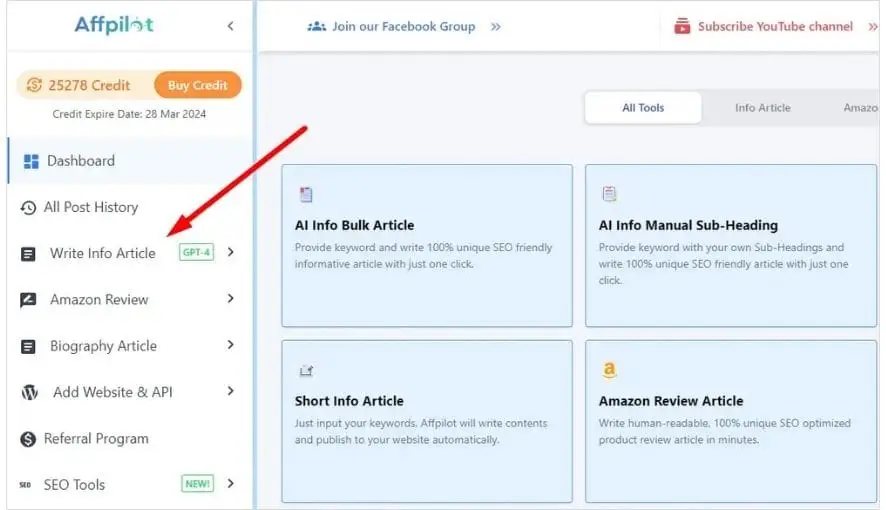Open the Subscribe YouTube channel link
886x510 pixels.
pyautogui.click(x=775, y=27)
